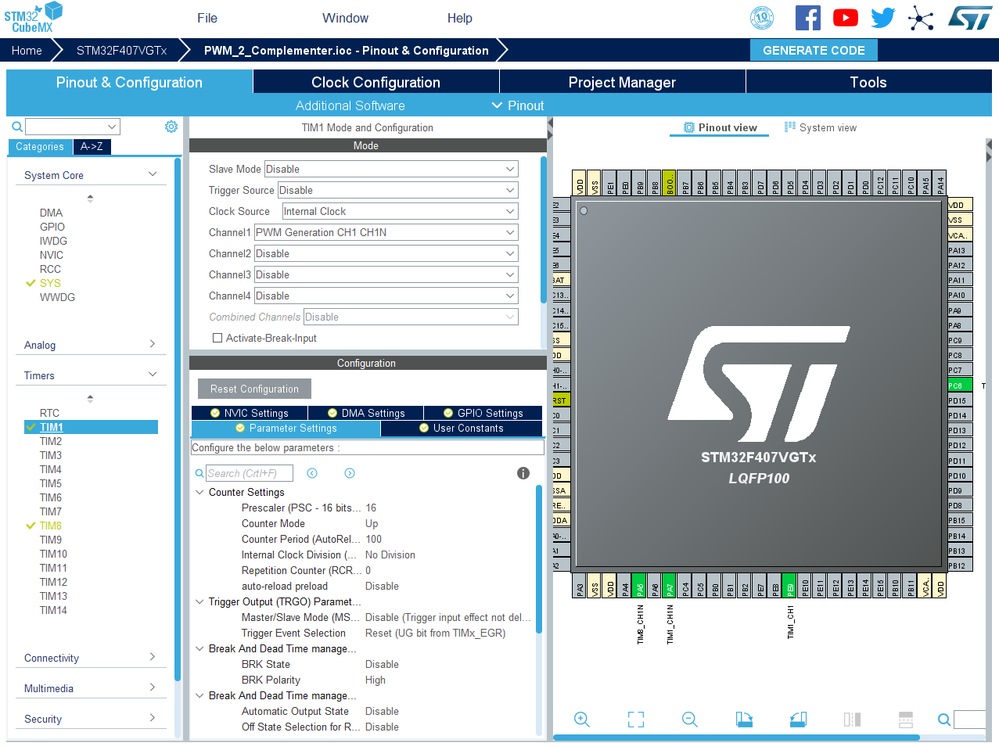999x746 pixels.
Task: Enable the Activate-Break-Input checkbox
Action: 217,338
